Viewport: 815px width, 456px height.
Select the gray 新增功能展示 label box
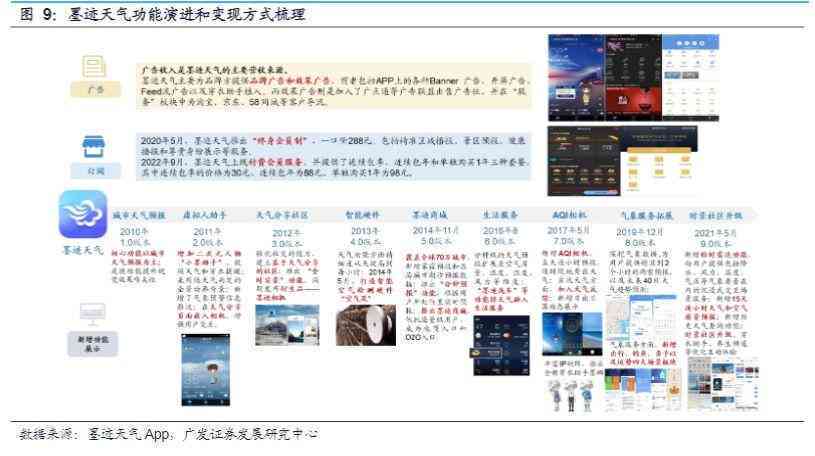pyautogui.click(x=93, y=344)
